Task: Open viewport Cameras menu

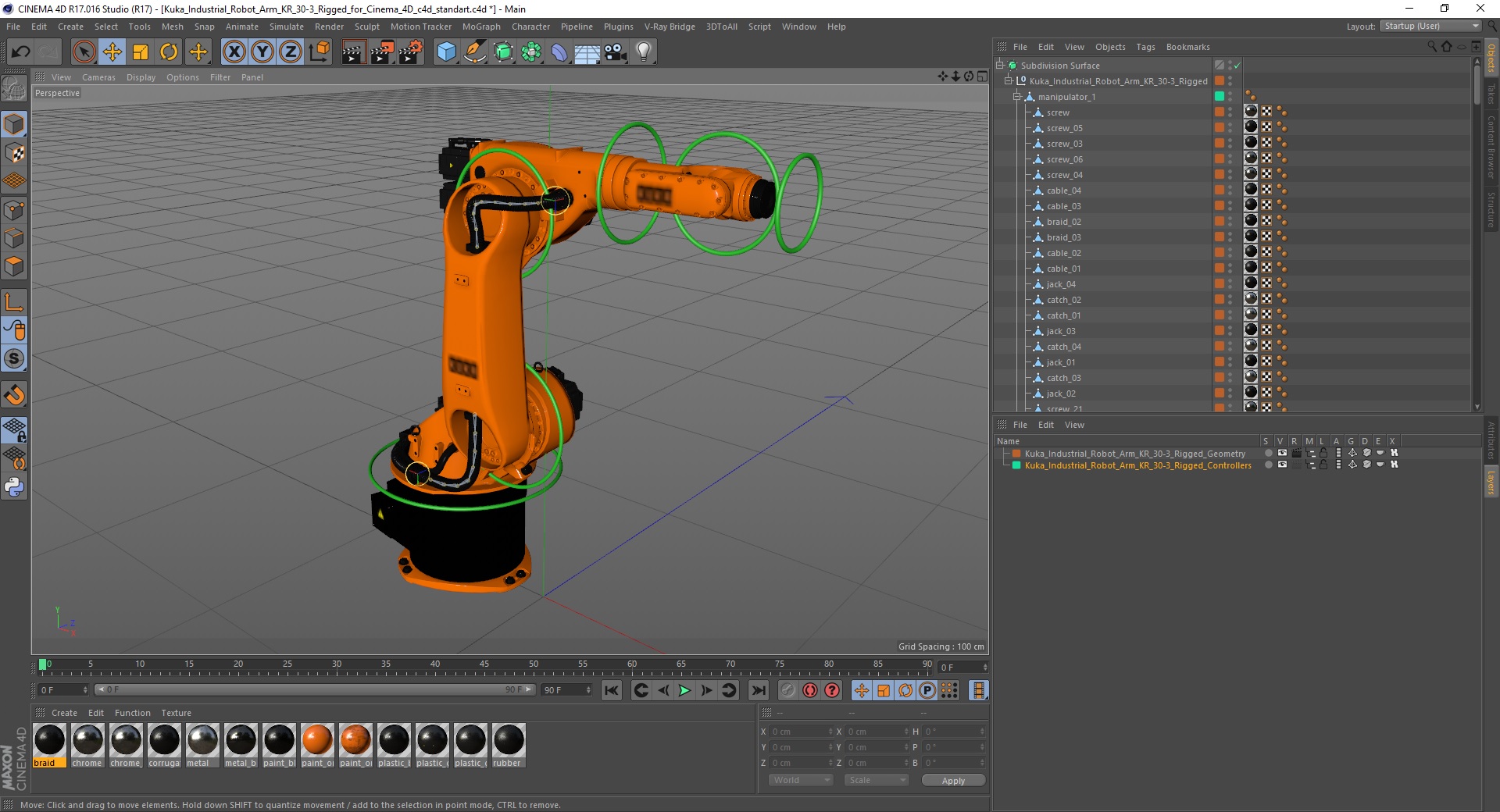Action: coord(98,77)
